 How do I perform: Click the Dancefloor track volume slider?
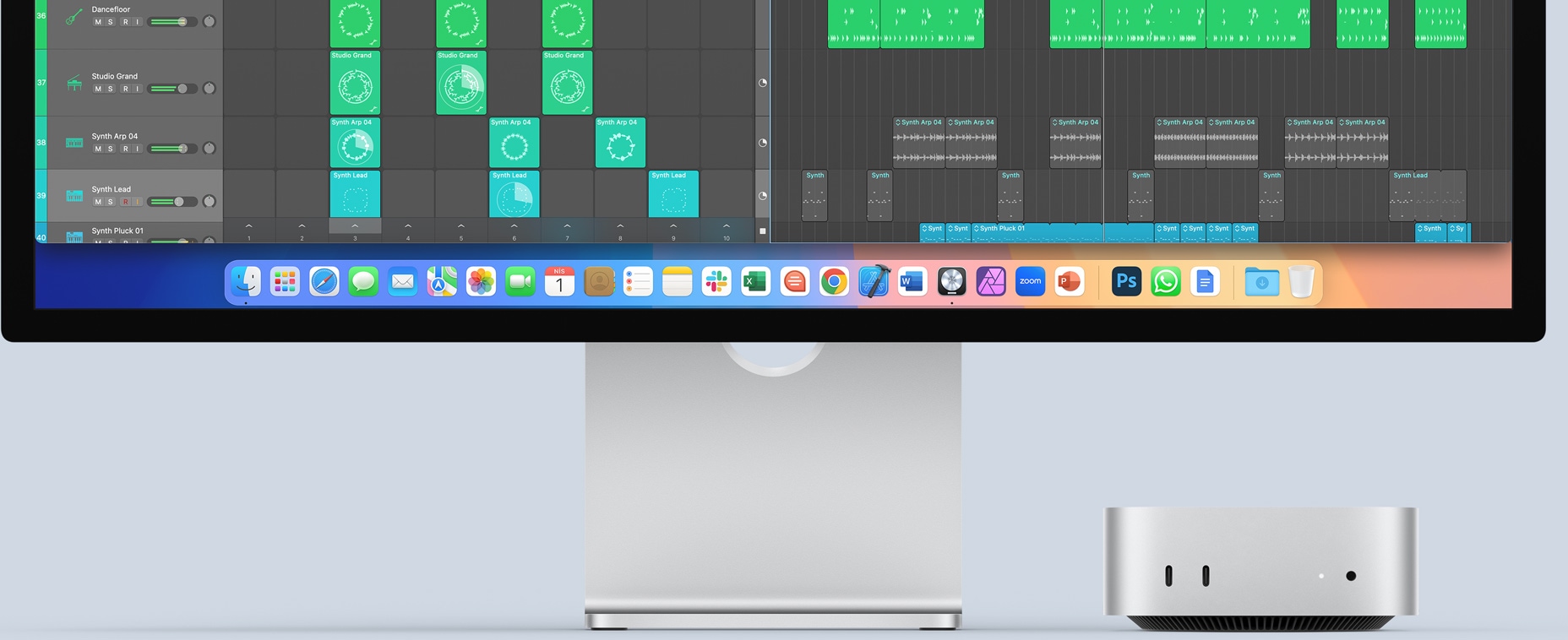(172, 22)
